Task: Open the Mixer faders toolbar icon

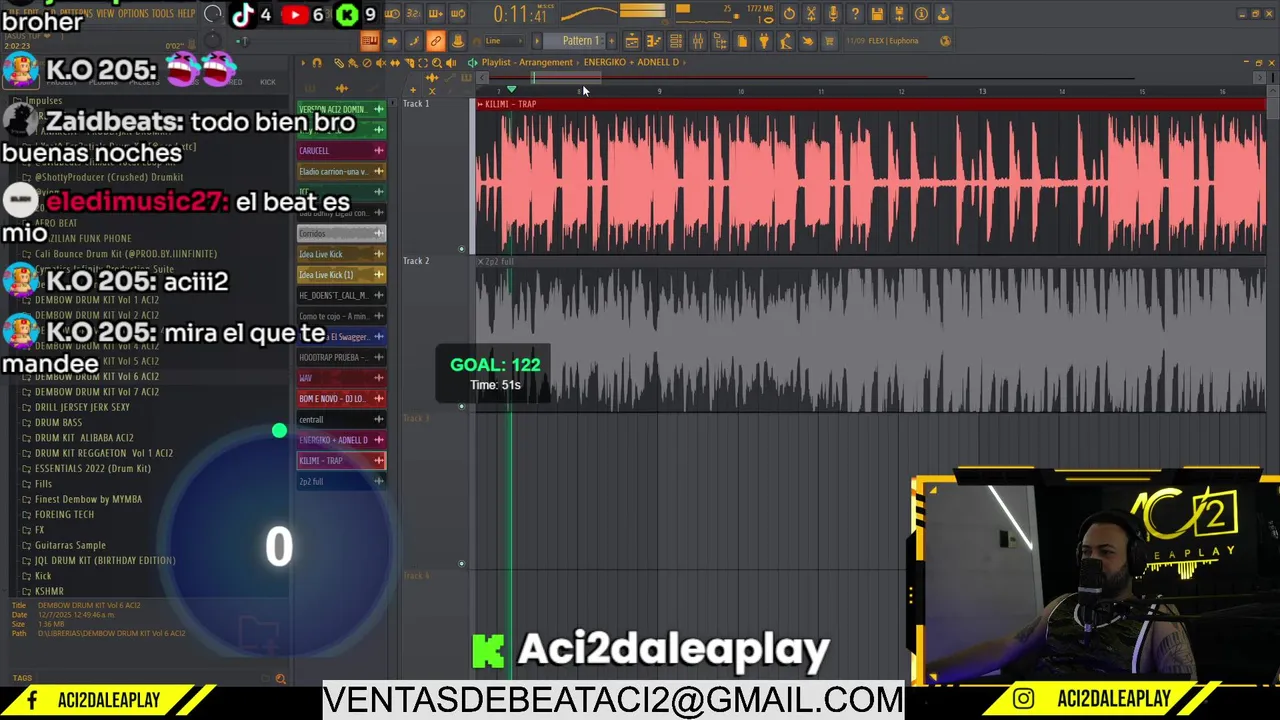Action: click(698, 41)
